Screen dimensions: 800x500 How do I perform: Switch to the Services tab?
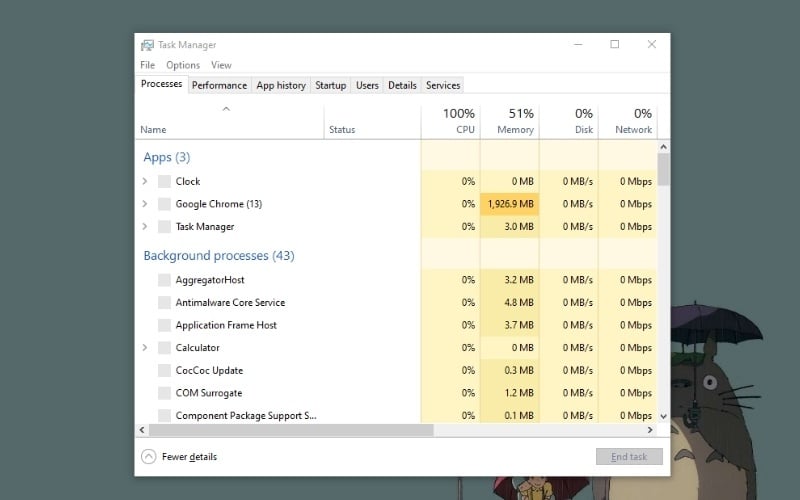click(443, 85)
